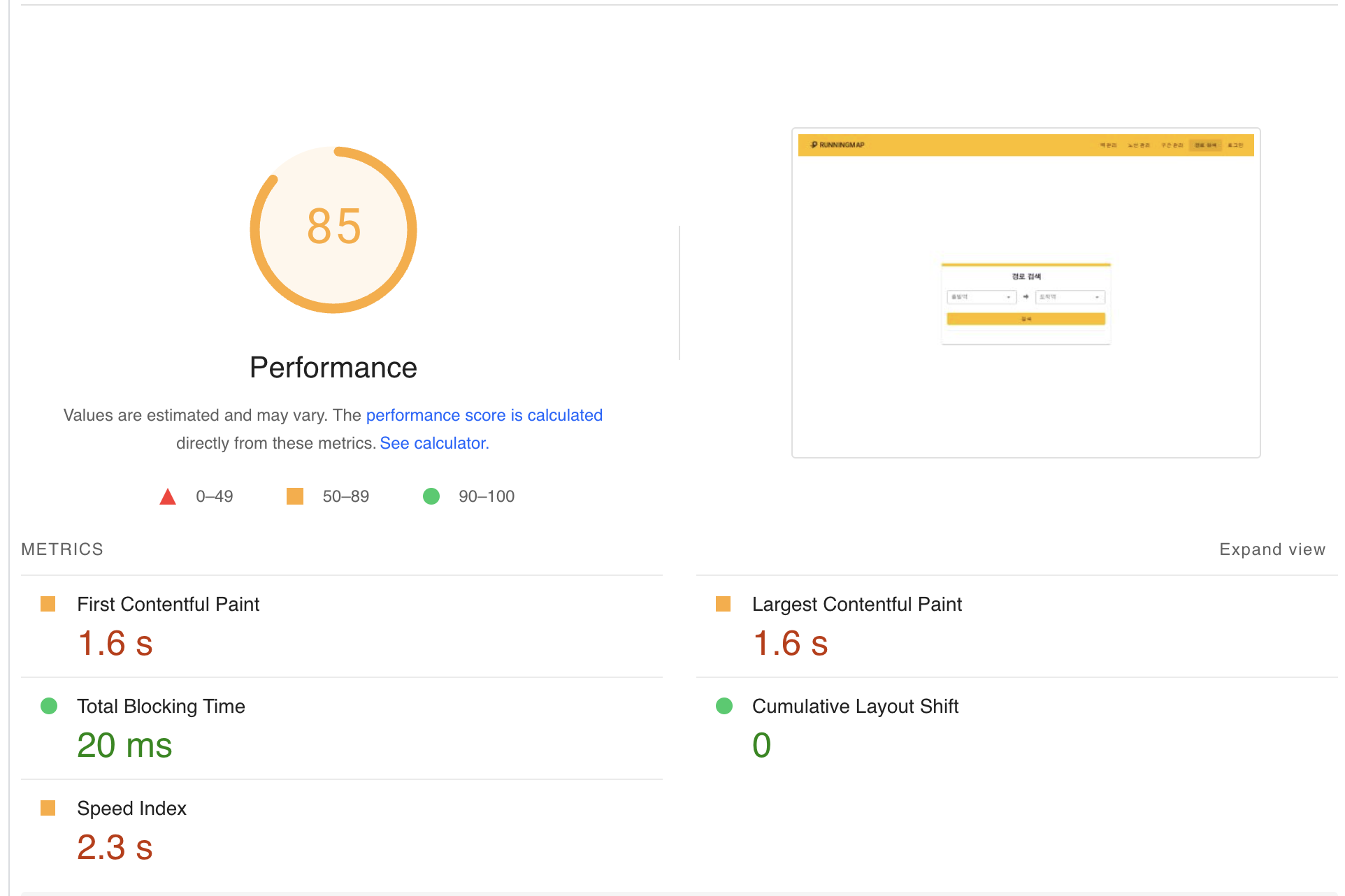Click the Performance score gauge showing 85

pyautogui.click(x=333, y=229)
